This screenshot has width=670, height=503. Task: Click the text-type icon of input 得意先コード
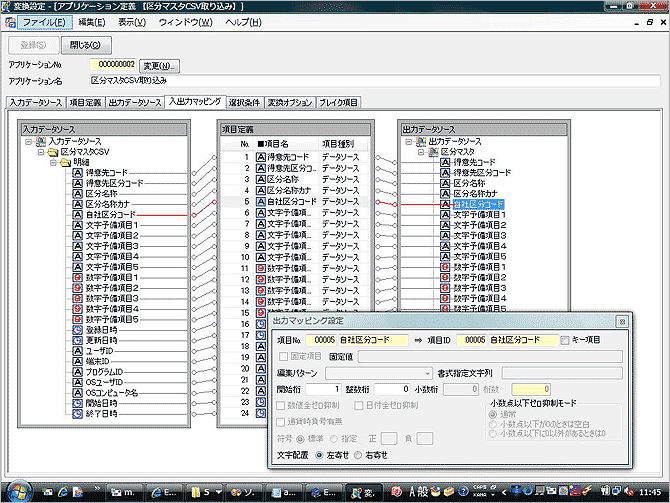pyautogui.click(x=77, y=173)
